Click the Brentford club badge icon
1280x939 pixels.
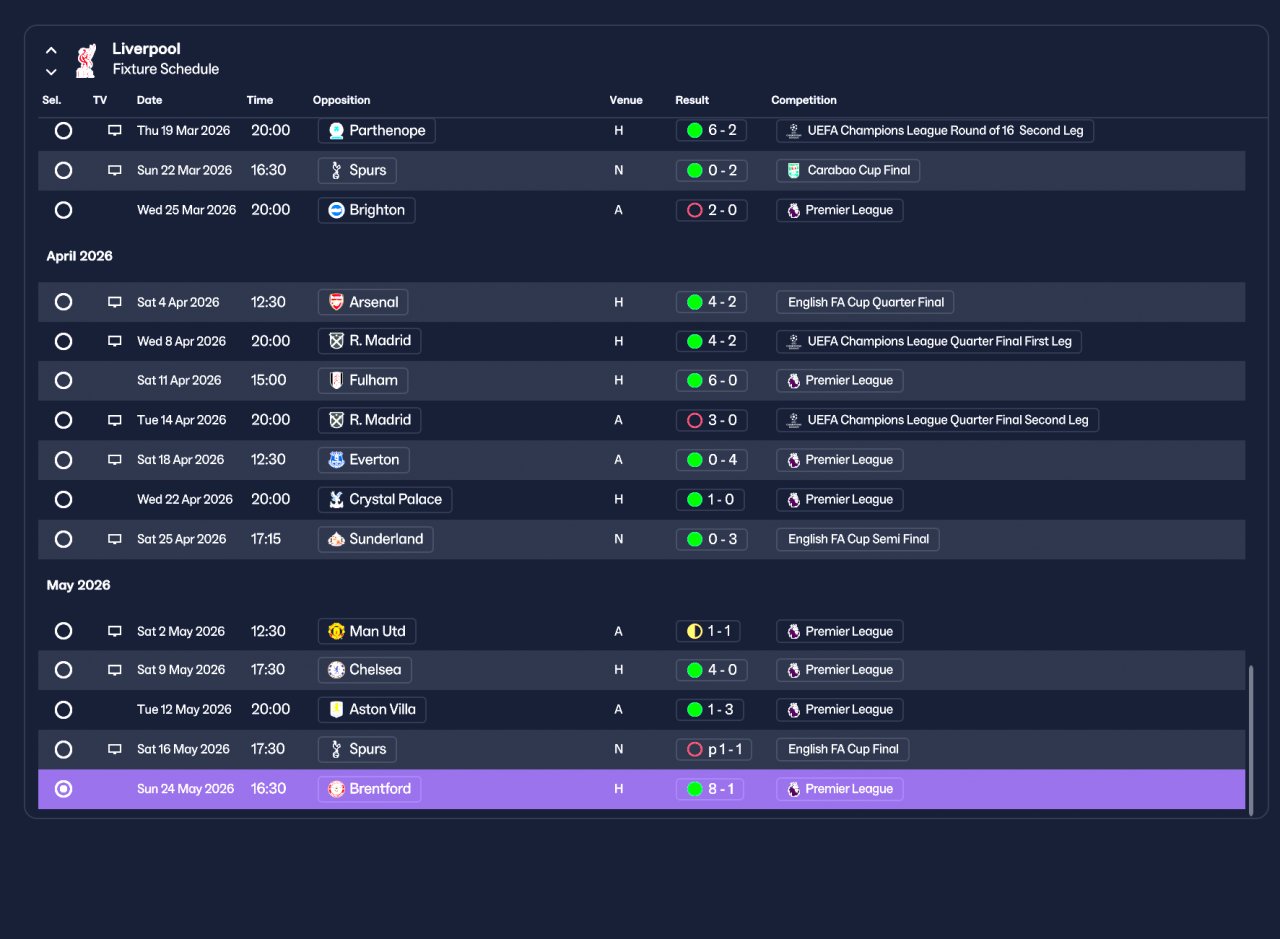(336, 789)
